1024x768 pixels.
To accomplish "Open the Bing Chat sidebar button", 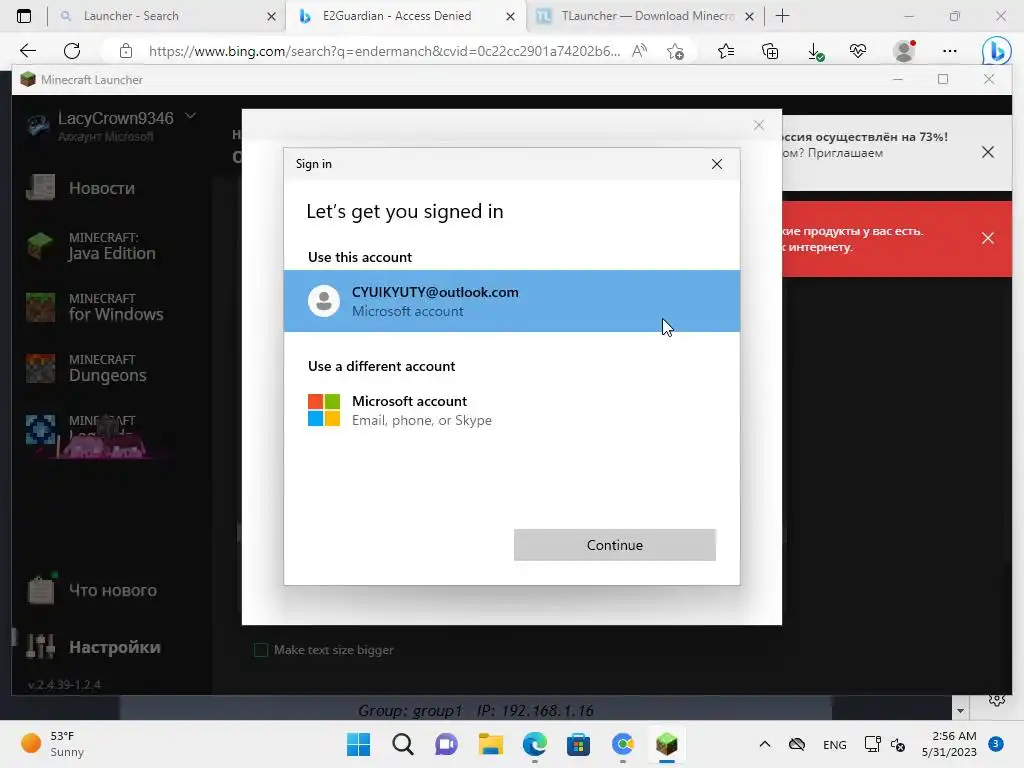I will point(996,51).
